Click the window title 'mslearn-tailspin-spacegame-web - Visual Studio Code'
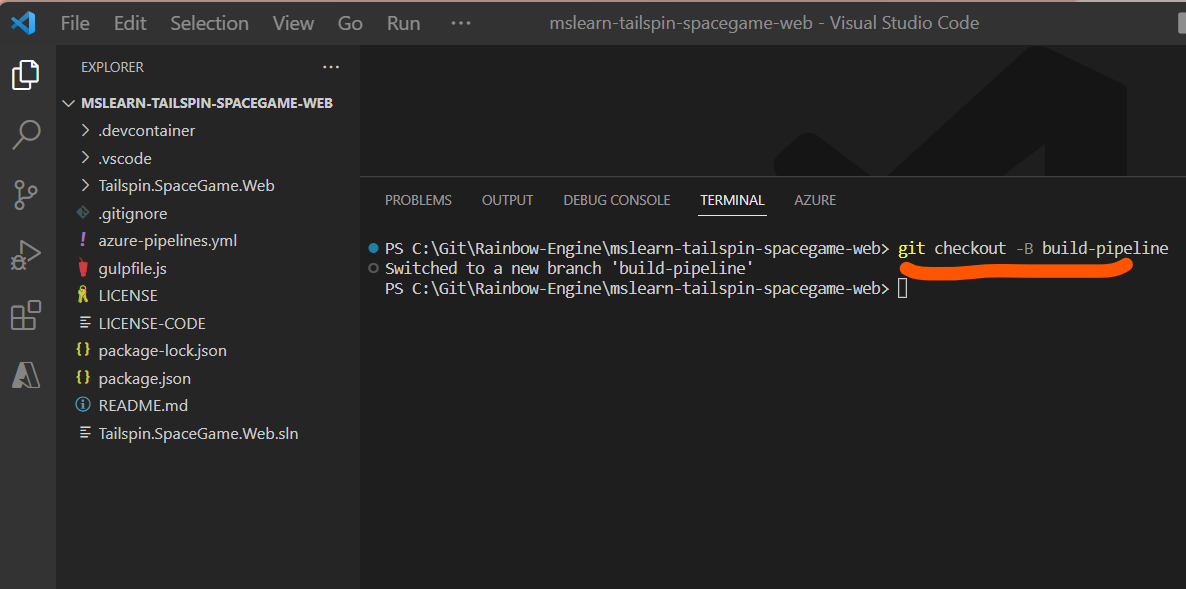 point(764,23)
